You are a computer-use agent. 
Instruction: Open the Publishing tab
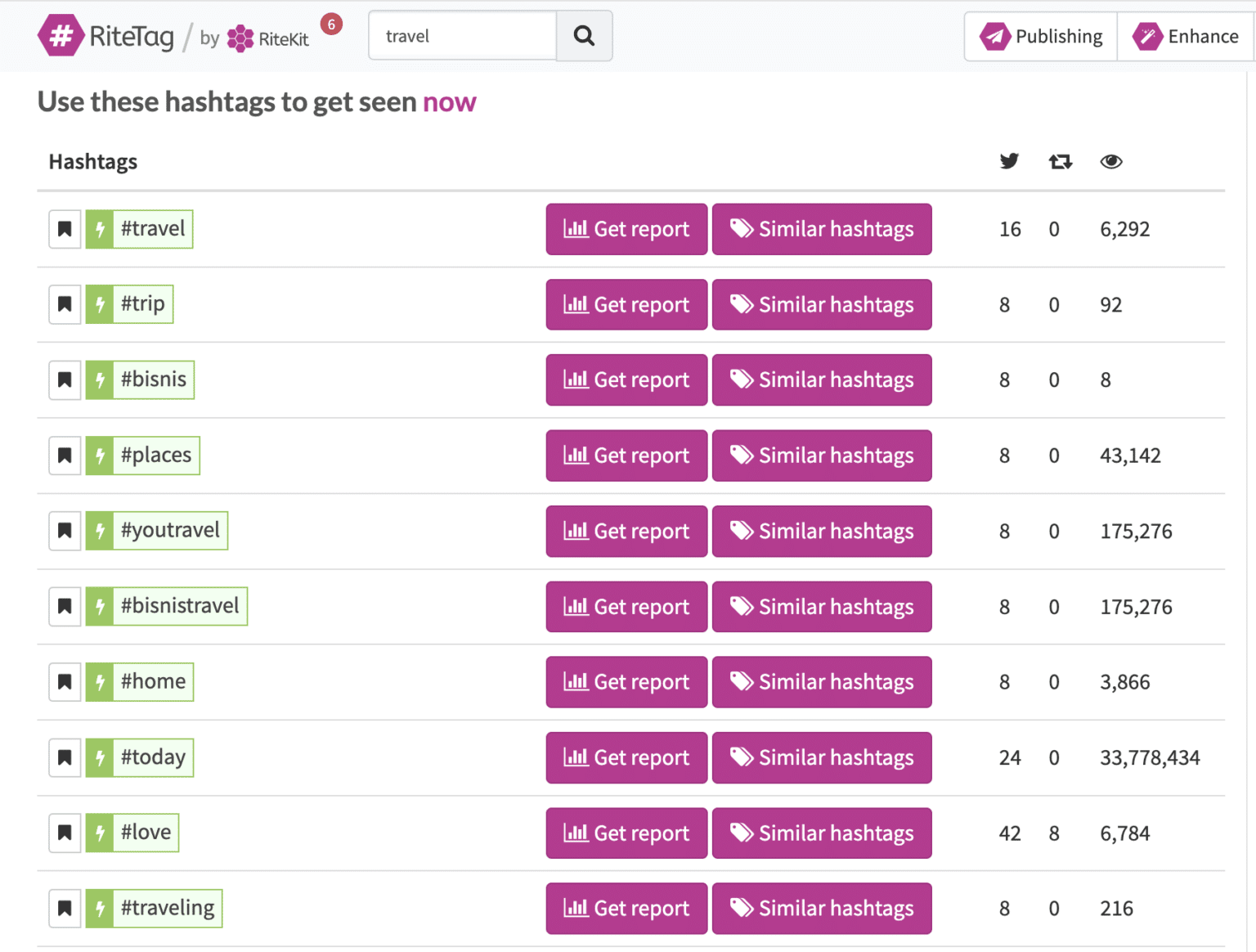tap(1041, 37)
